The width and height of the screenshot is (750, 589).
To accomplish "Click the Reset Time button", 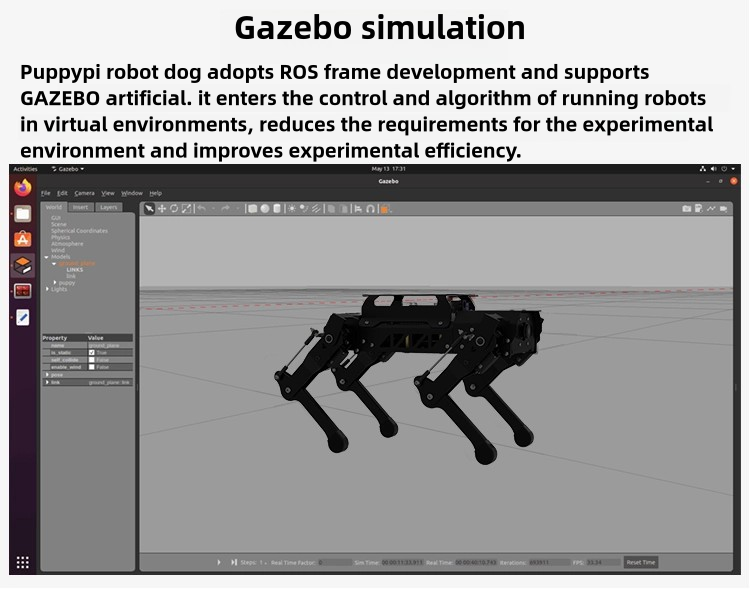I will pyautogui.click(x=641, y=562).
